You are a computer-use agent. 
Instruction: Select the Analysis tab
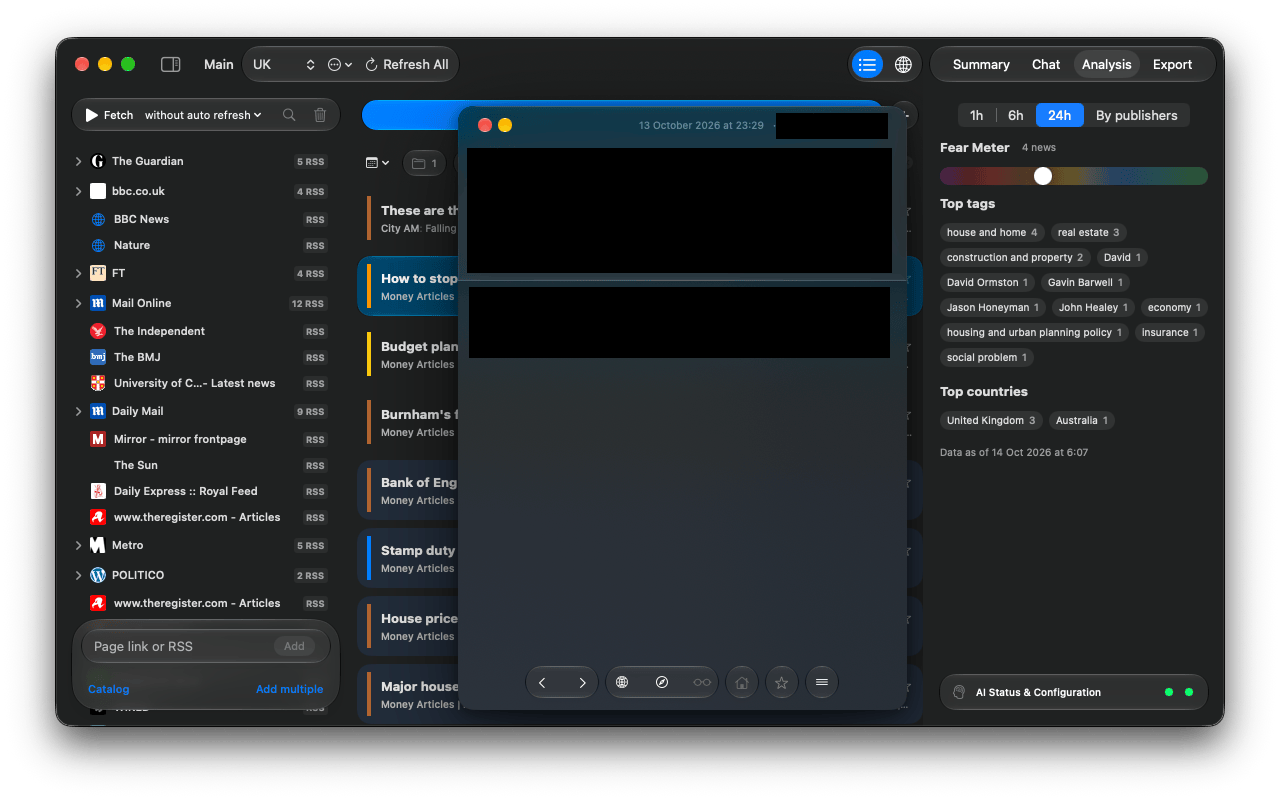pyautogui.click(x=1107, y=64)
